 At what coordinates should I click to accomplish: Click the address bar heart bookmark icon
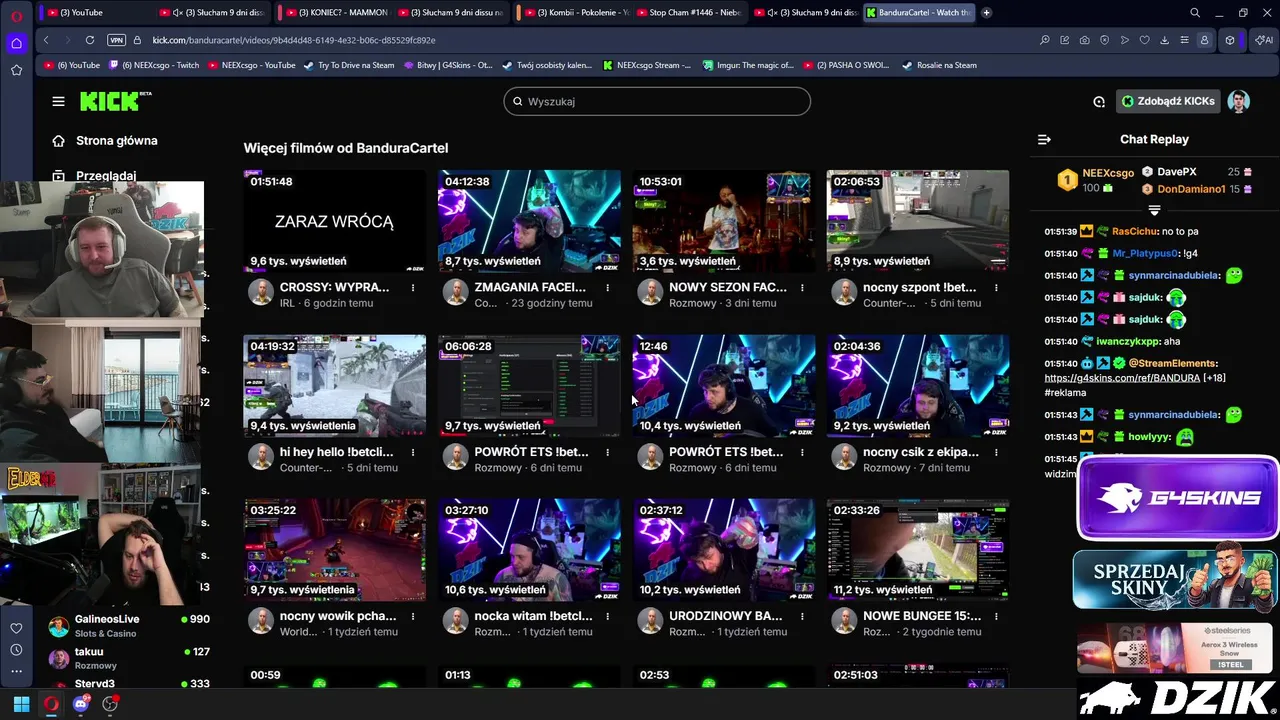1144,40
